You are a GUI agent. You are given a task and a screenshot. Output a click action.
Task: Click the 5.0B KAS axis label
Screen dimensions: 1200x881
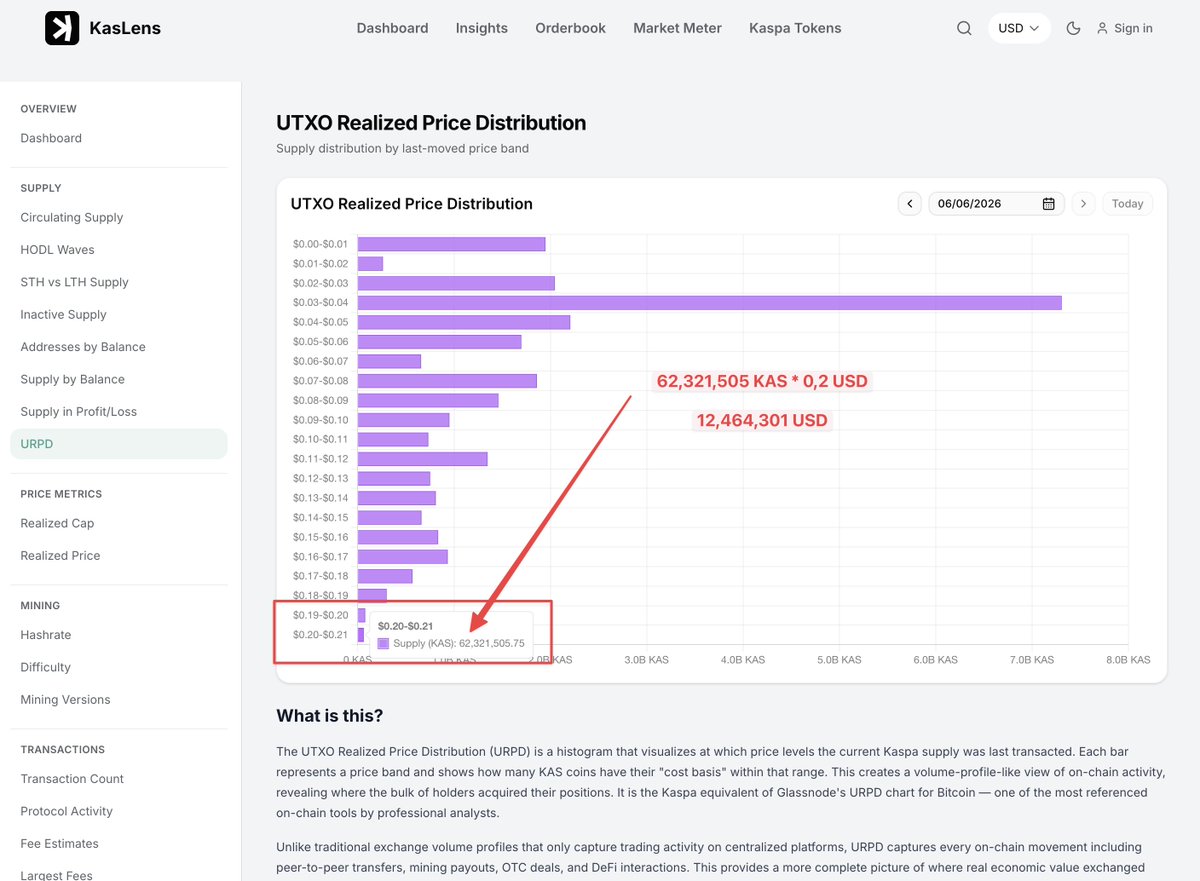click(x=838, y=660)
